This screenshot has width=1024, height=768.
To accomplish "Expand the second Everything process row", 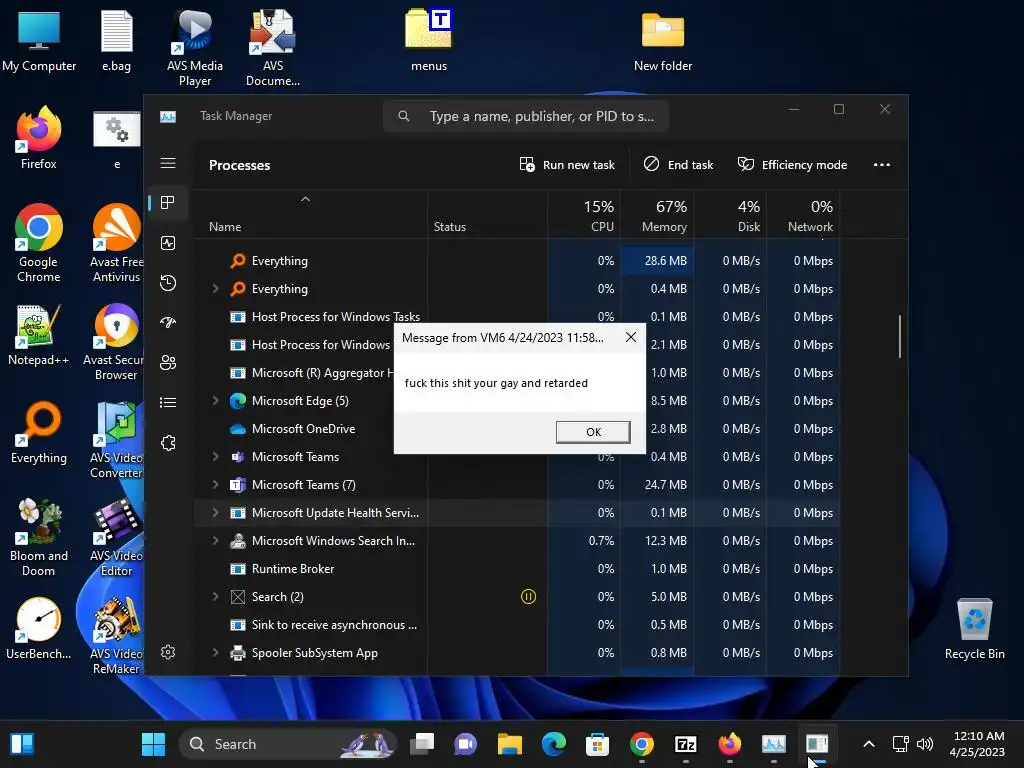I will (215, 288).
